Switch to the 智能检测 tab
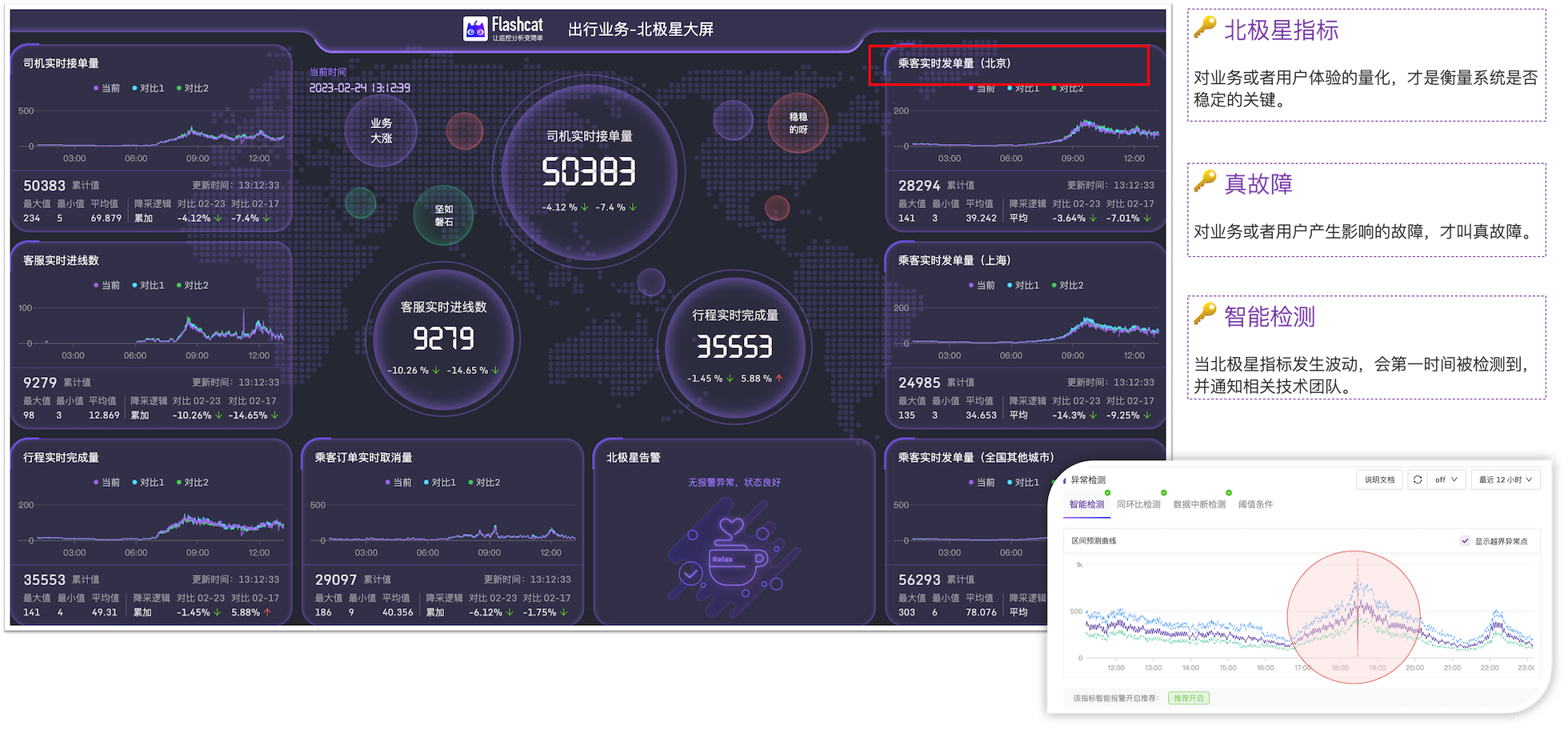1568x730 pixels. coord(1086,504)
